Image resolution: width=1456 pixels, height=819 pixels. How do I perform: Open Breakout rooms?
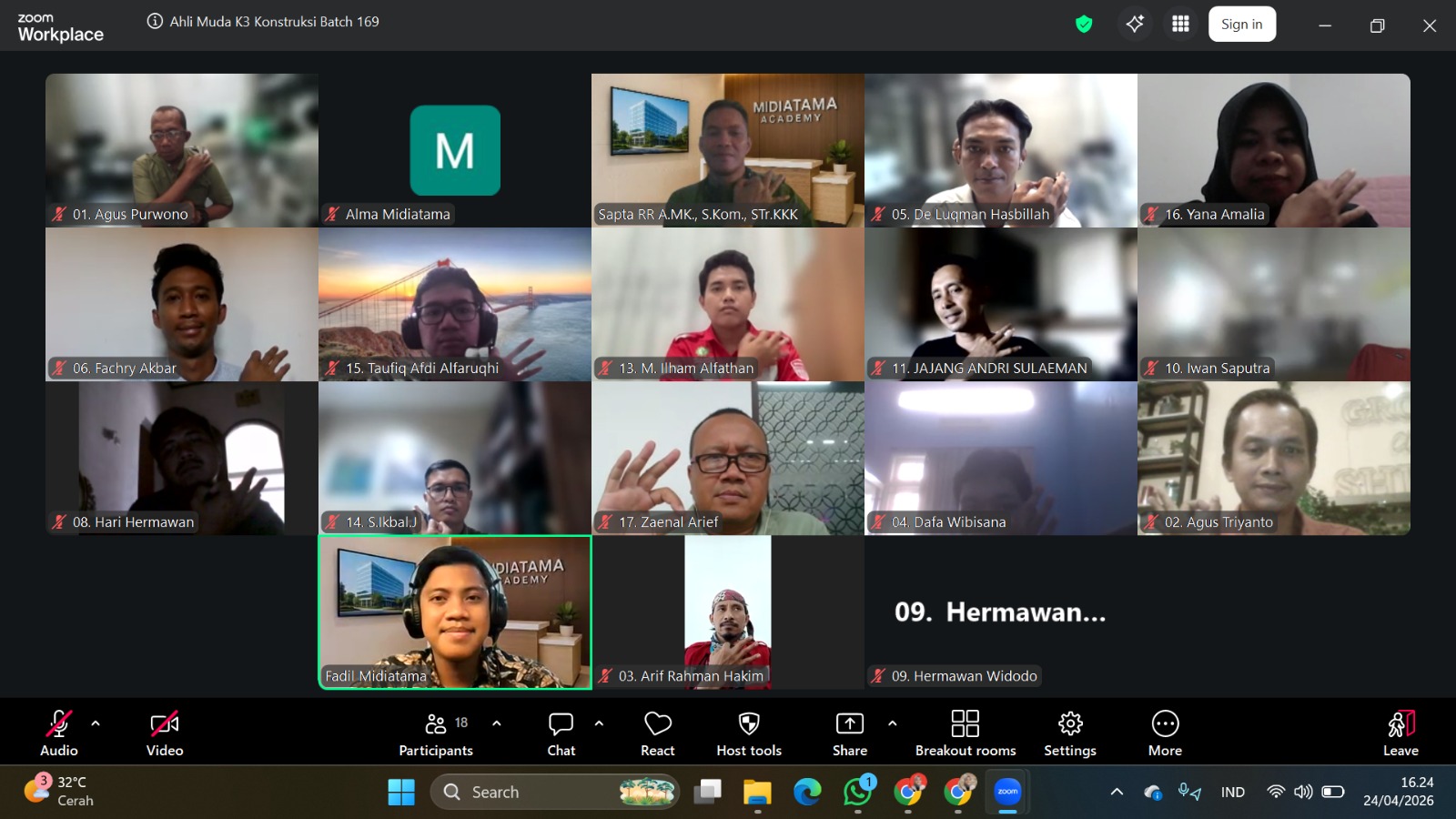pos(965,733)
